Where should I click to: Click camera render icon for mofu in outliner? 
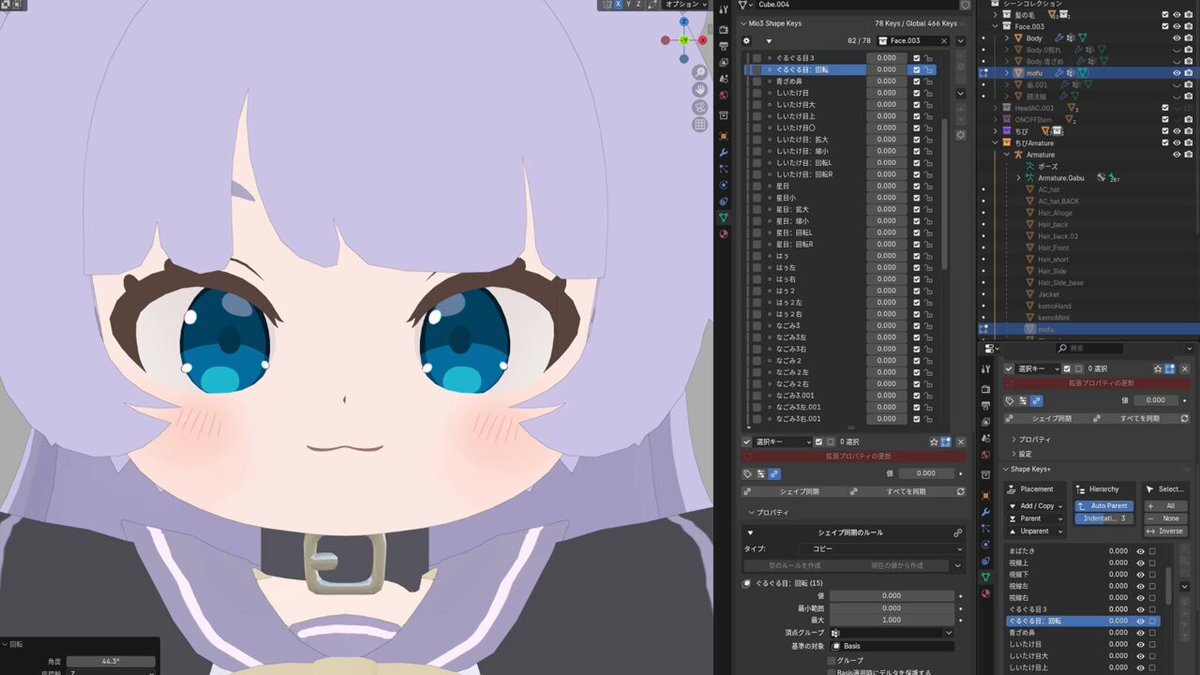tap(1188, 73)
